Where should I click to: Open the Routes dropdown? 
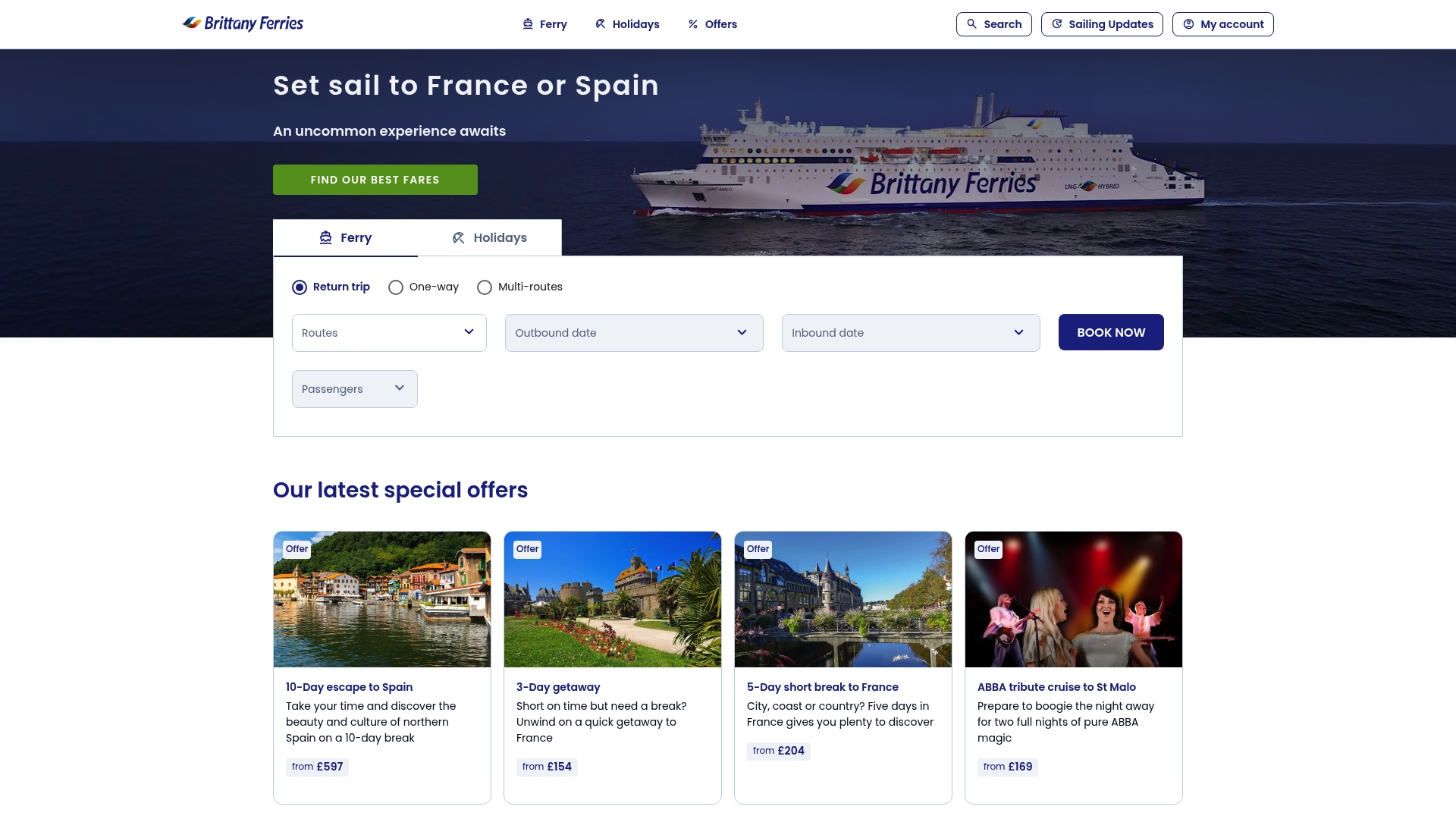pos(389,333)
